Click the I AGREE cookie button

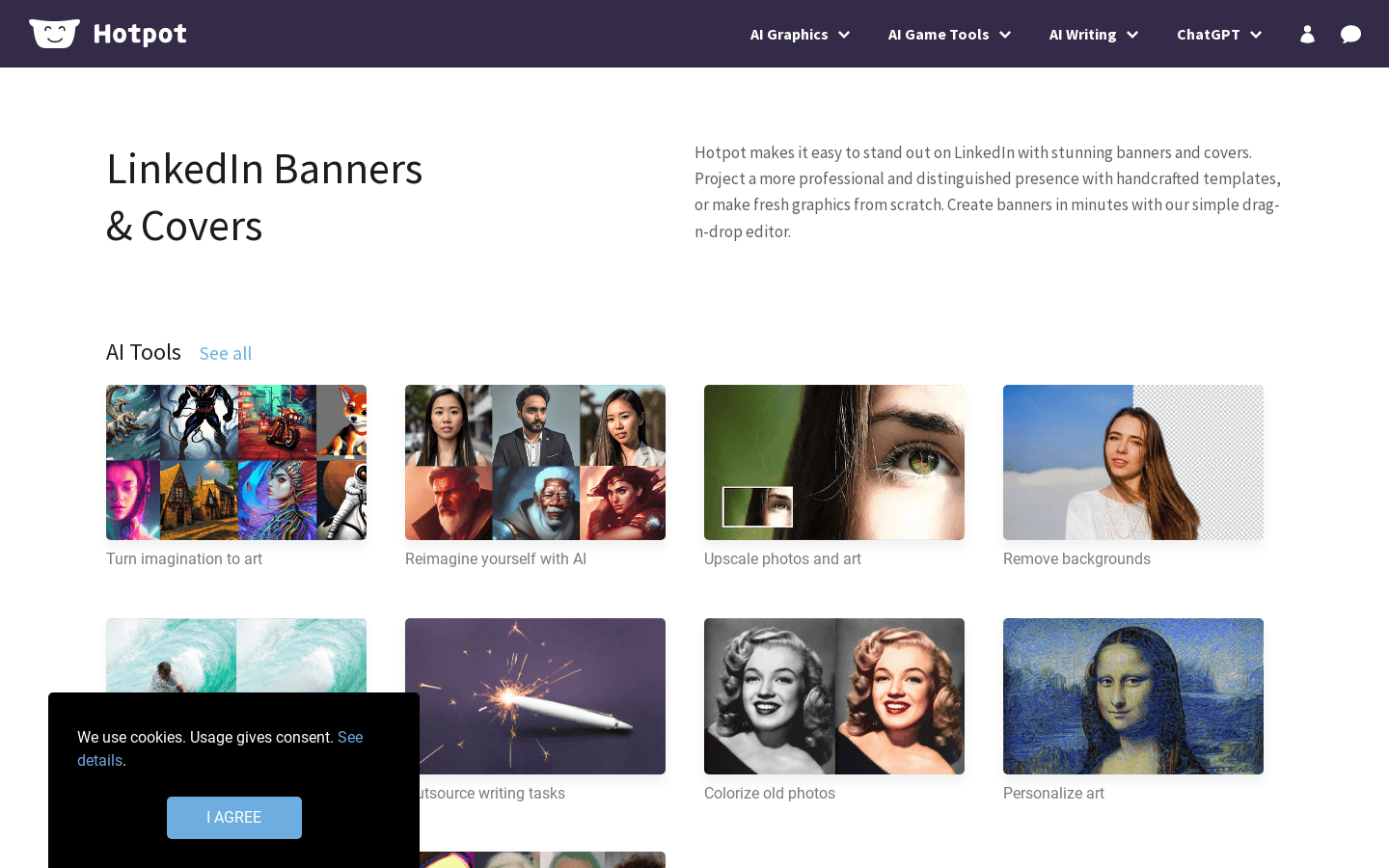coord(234,818)
